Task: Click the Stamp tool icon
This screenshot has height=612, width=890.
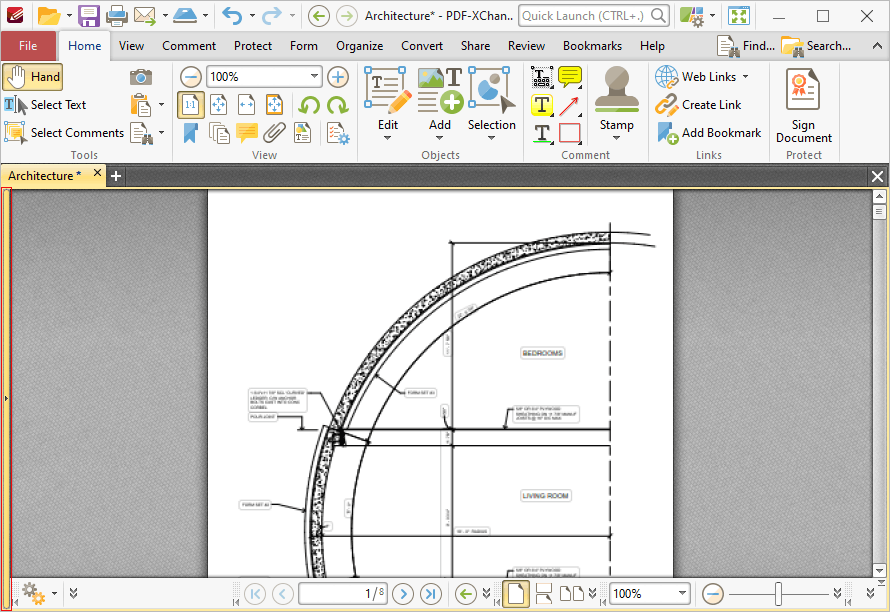Action: click(x=616, y=89)
